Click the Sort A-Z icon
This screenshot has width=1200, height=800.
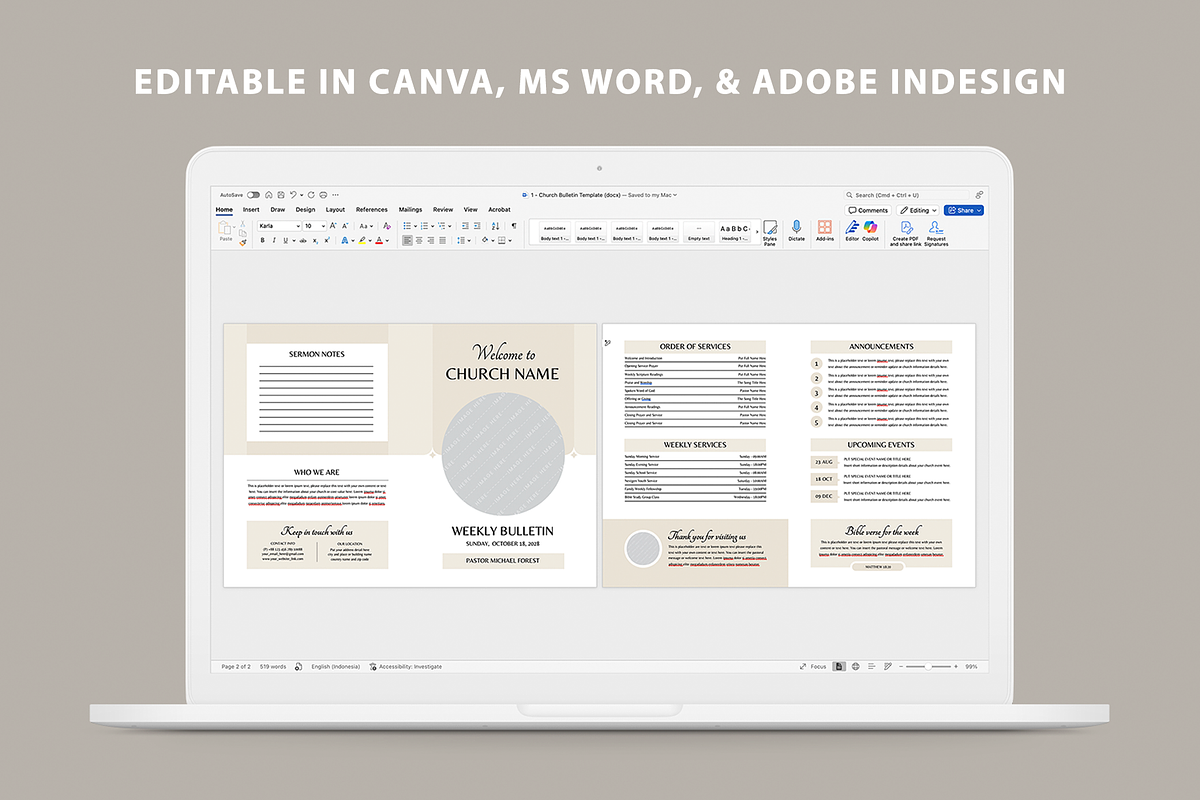(x=495, y=226)
